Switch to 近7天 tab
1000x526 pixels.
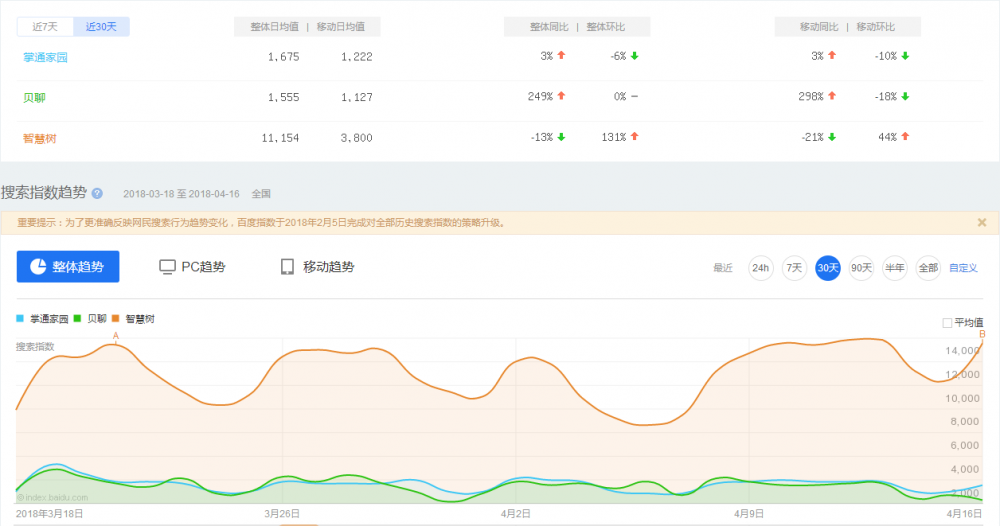pyautogui.click(x=46, y=26)
